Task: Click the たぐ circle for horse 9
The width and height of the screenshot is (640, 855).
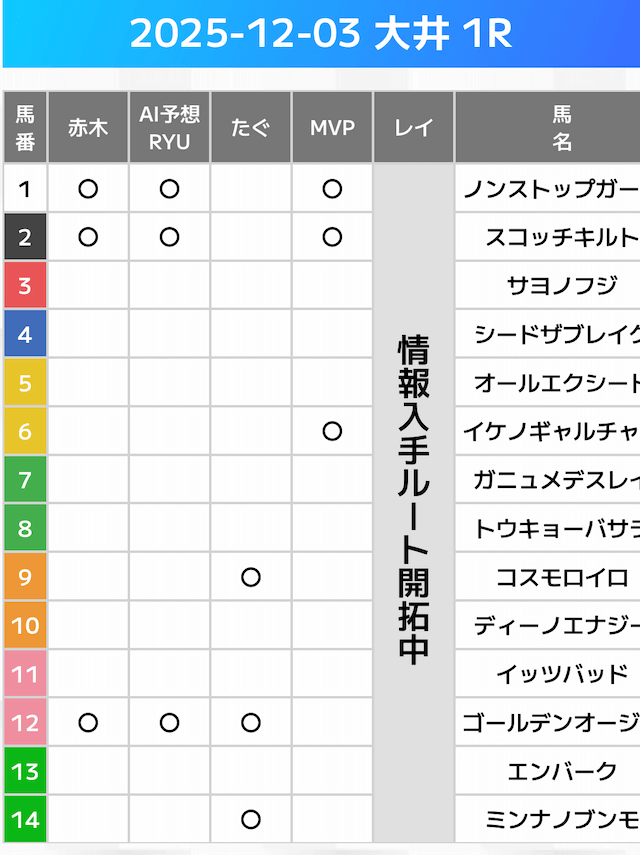Action: click(251, 577)
